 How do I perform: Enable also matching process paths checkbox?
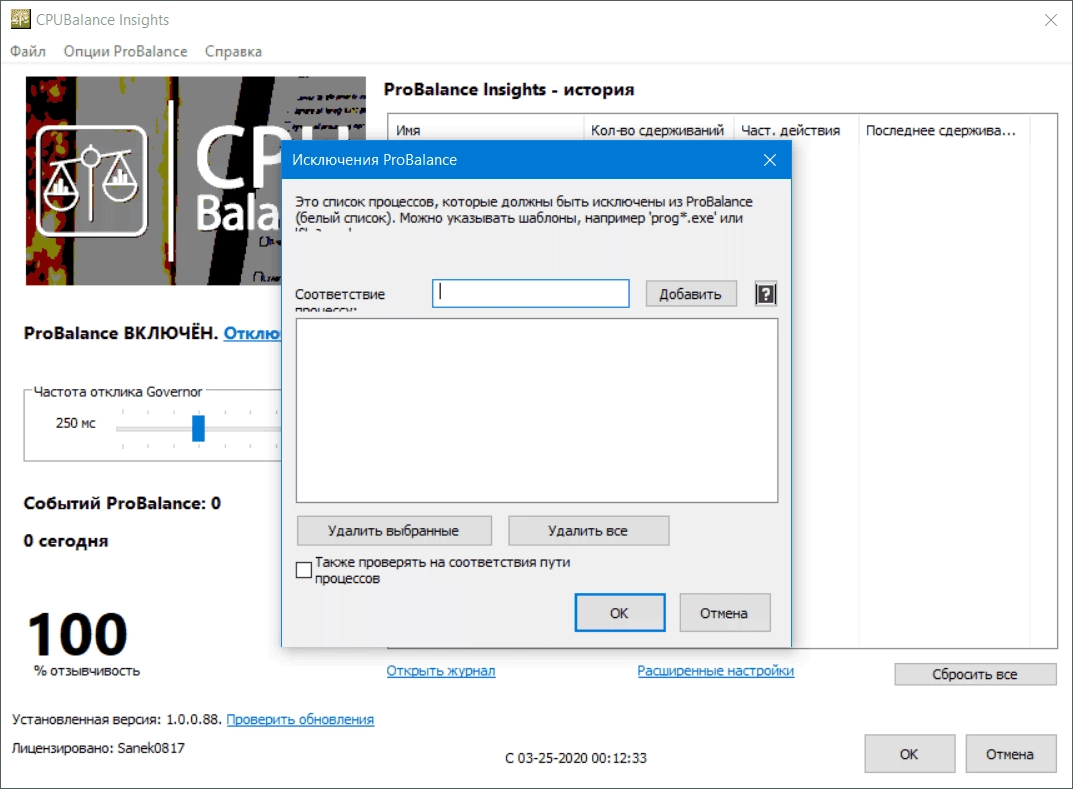(304, 569)
